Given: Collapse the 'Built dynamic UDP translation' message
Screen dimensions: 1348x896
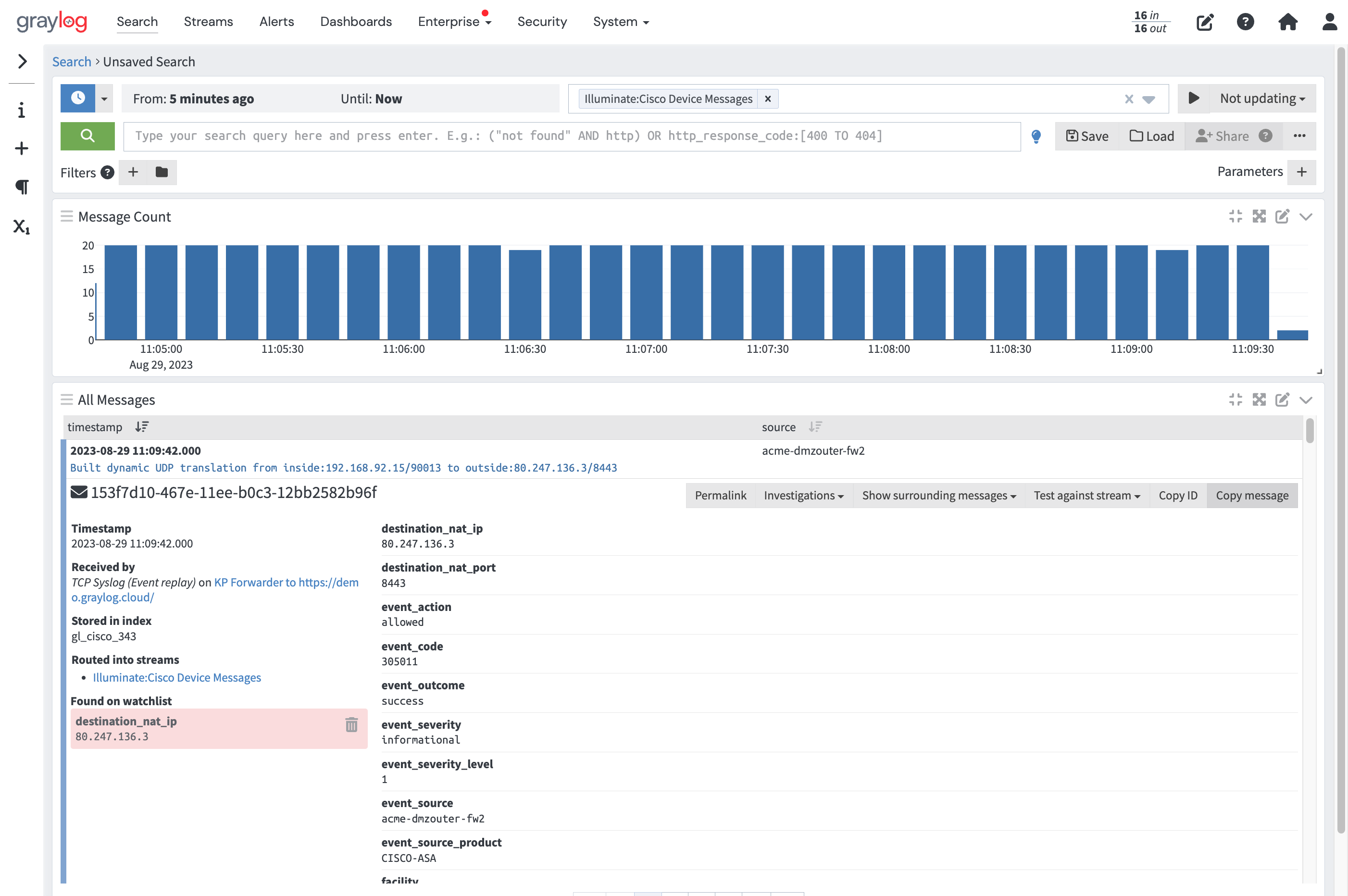Looking at the screenshot, I should 343,467.
